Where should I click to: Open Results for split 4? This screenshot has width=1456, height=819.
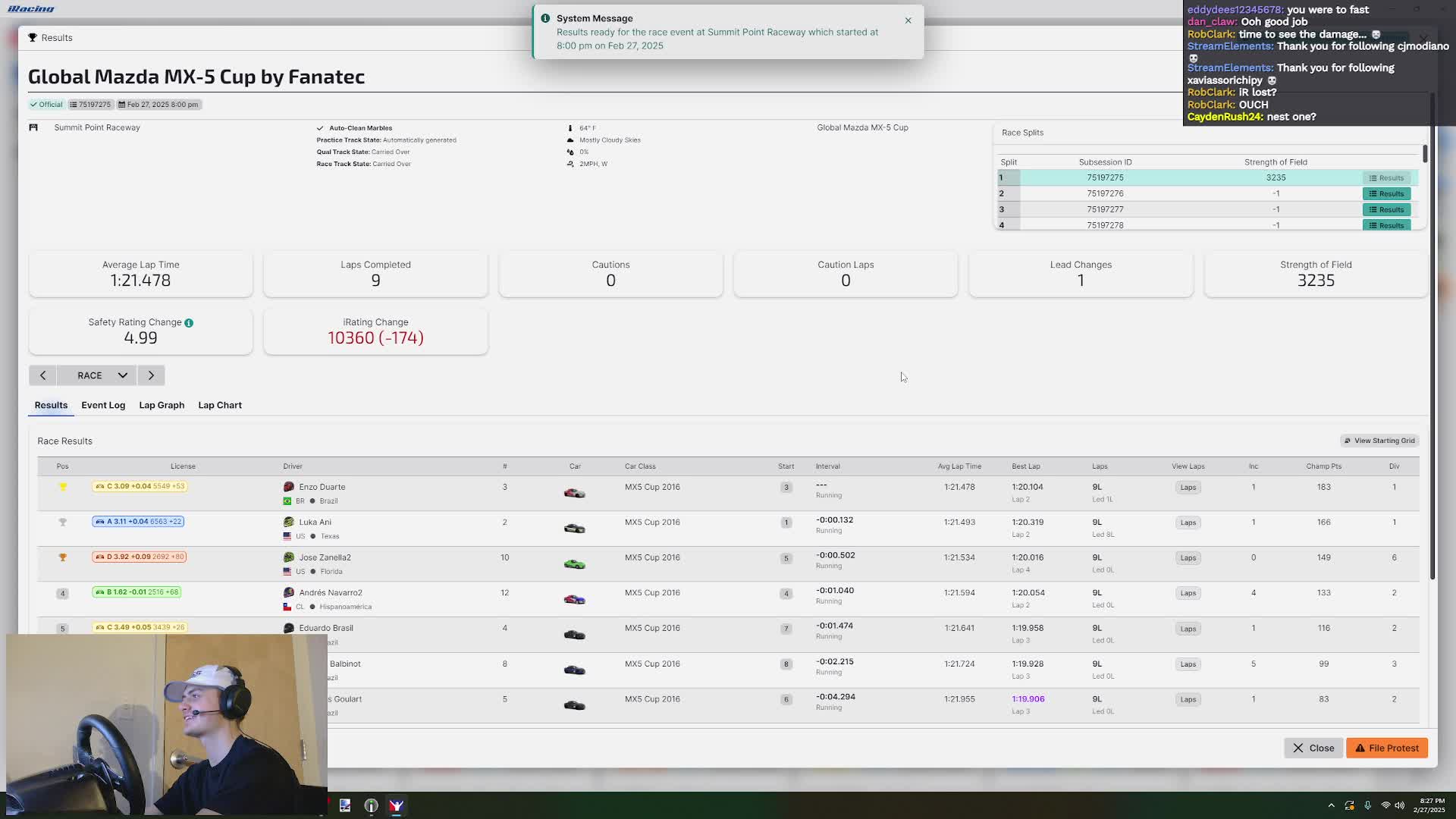1386,225
